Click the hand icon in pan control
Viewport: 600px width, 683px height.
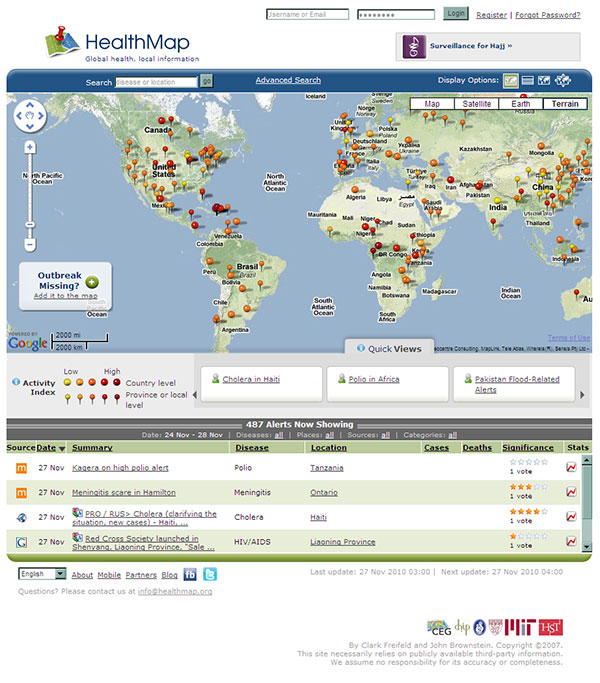[x=30, y=116]
